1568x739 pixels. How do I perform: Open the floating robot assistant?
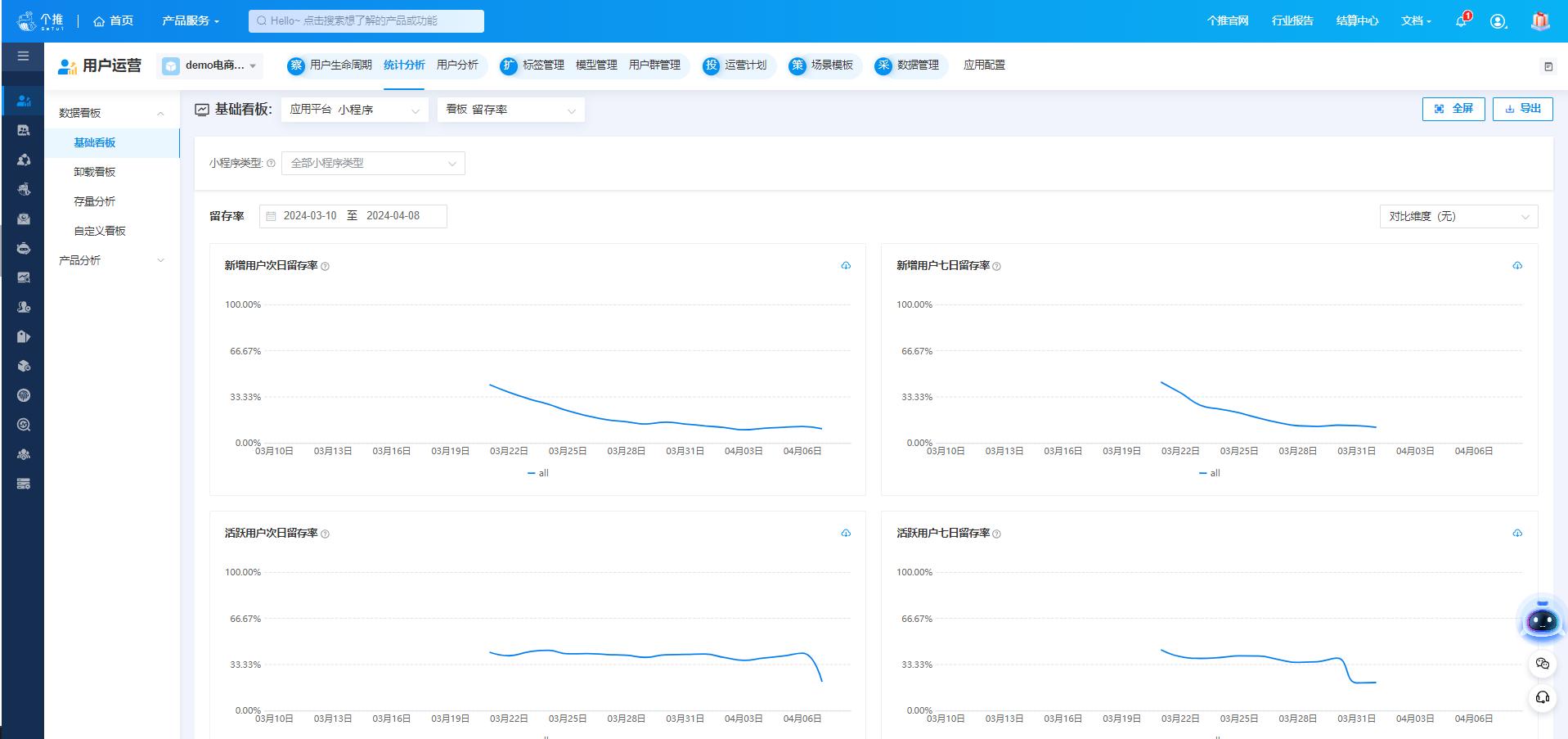coord(1542,621)
